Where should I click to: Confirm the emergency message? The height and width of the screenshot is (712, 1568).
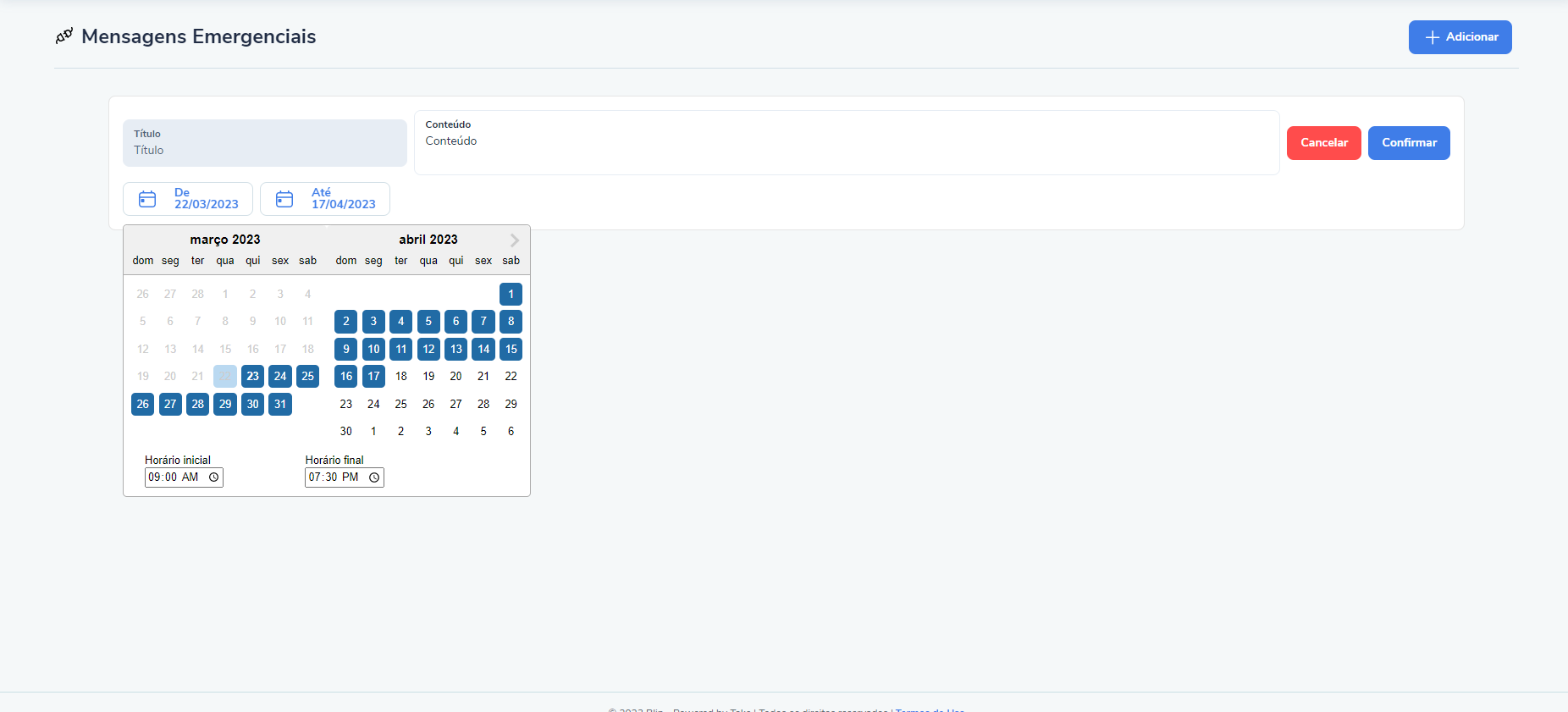pos(1409,143)
